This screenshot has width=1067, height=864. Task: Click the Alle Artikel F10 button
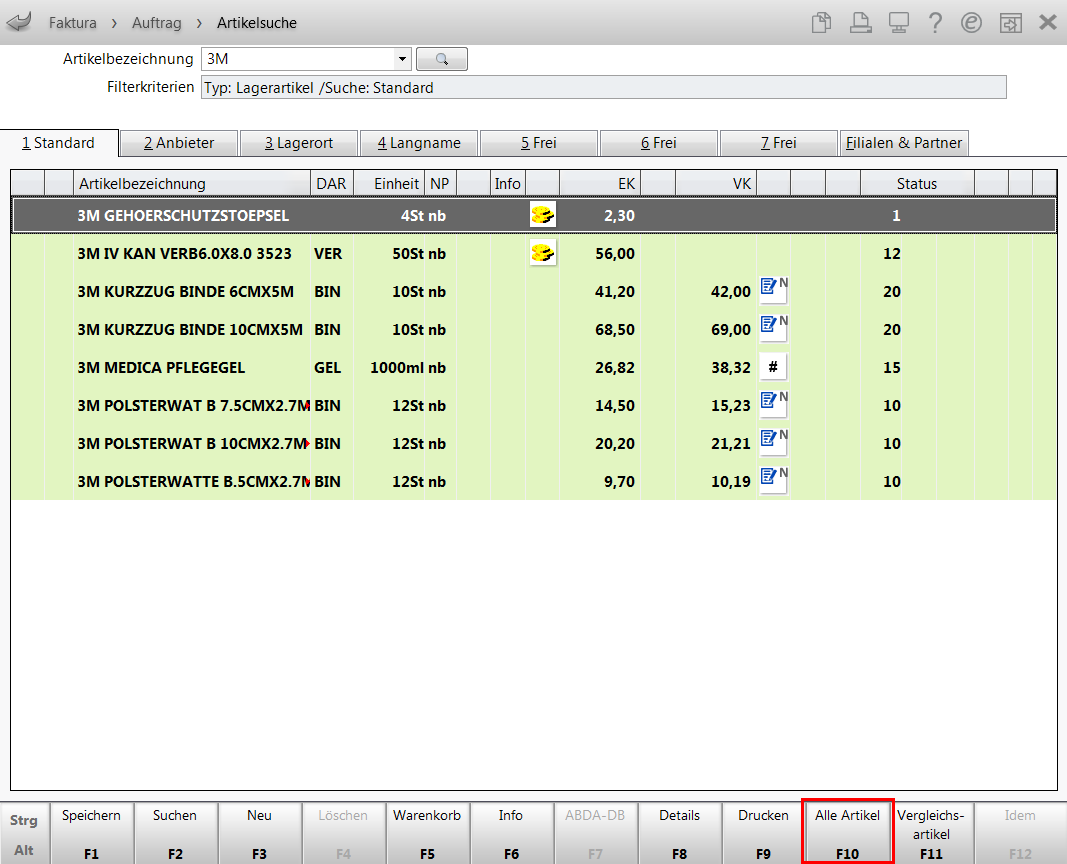(x=847, y=834)
